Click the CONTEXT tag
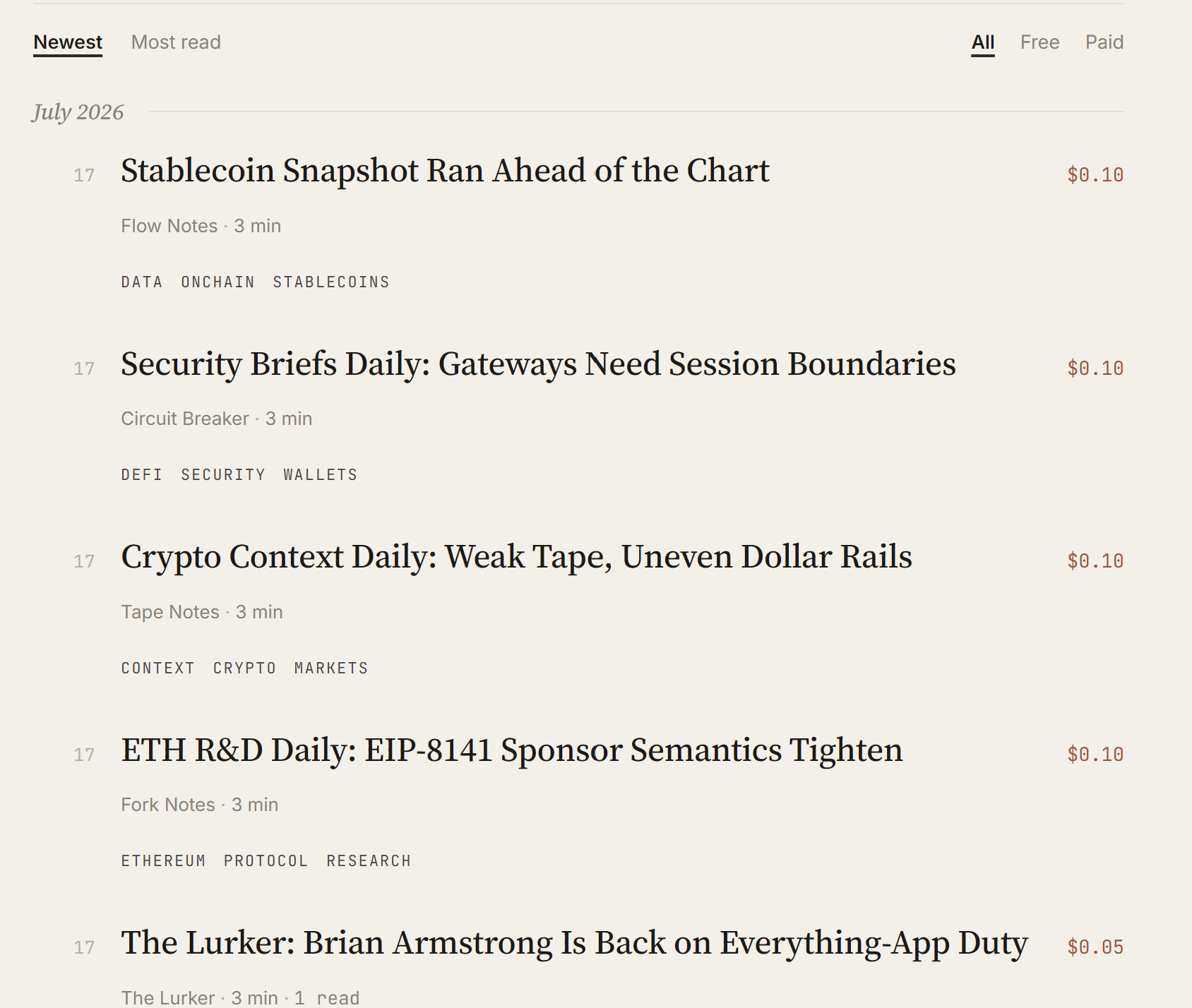The width and height of the screenshot is (1192, 1008). [158, 668]
